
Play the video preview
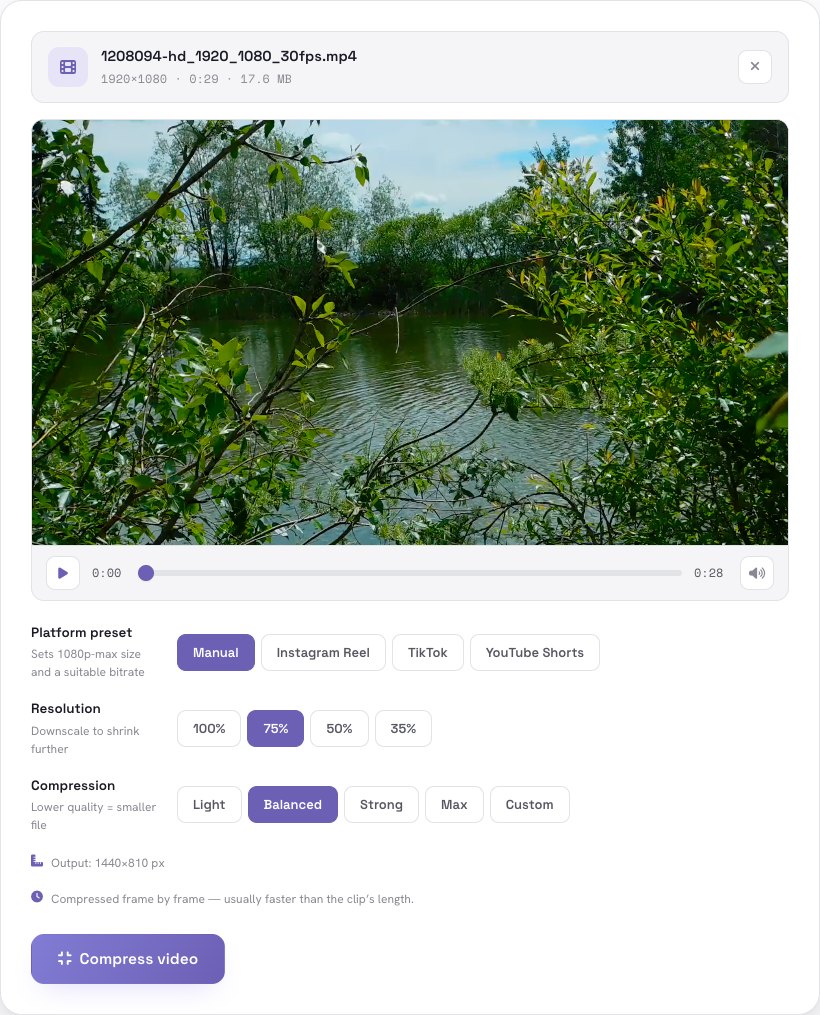(63, 573)
